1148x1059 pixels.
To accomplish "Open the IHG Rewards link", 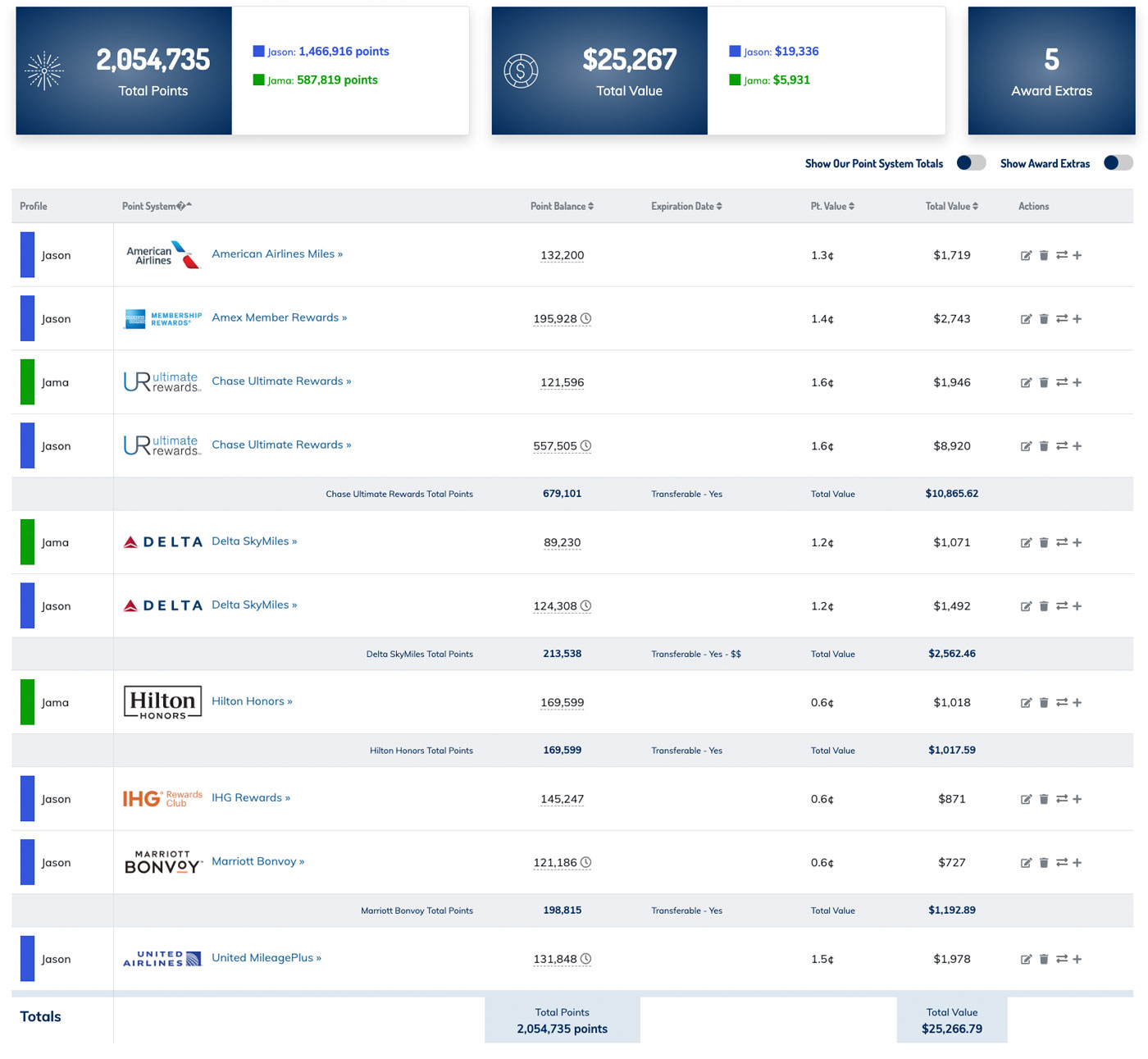I will pyautogui.click(x=251, y=797).
